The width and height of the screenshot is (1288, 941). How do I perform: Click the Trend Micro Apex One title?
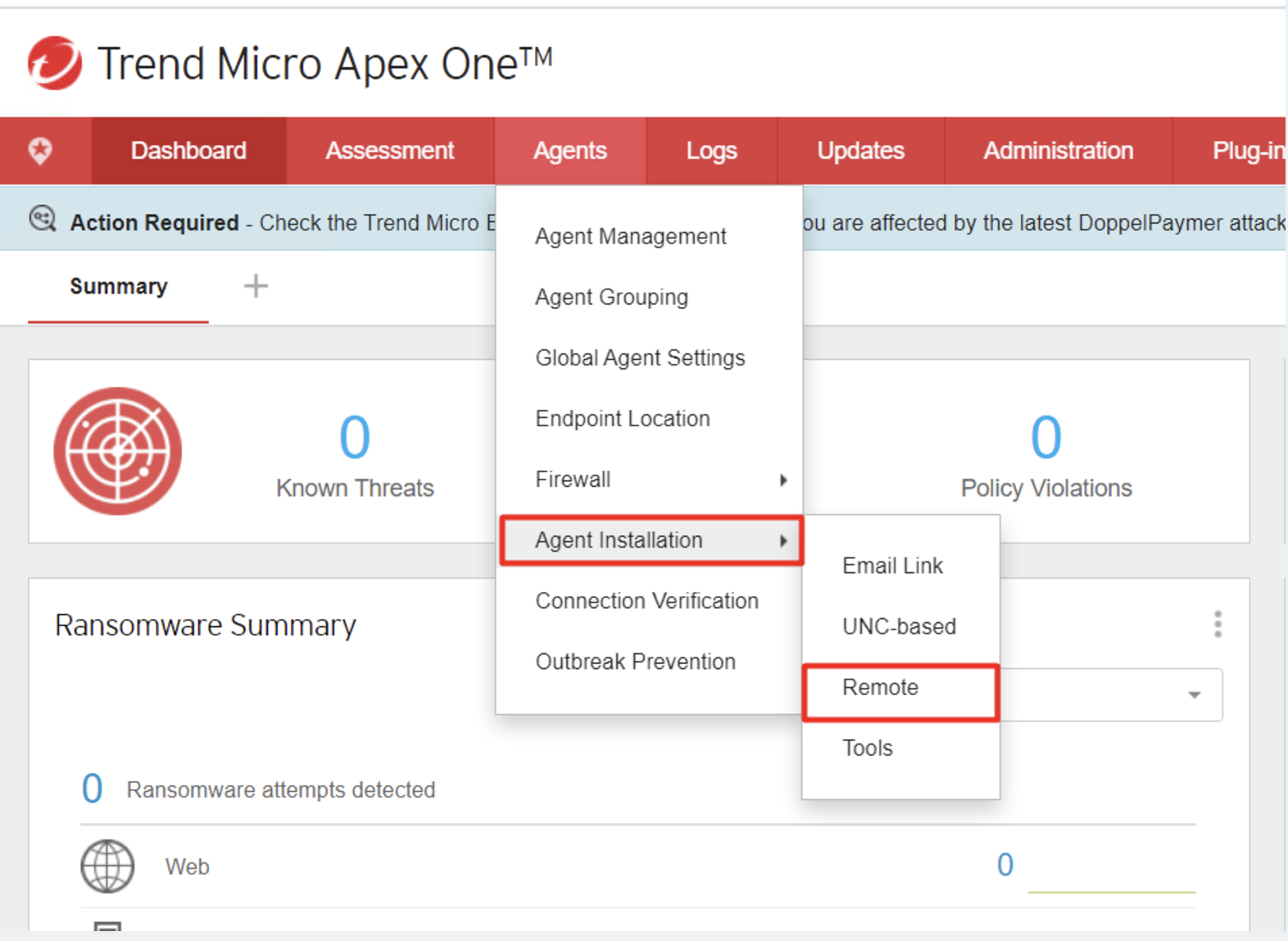pyautogui.click(x=325, y=63)
